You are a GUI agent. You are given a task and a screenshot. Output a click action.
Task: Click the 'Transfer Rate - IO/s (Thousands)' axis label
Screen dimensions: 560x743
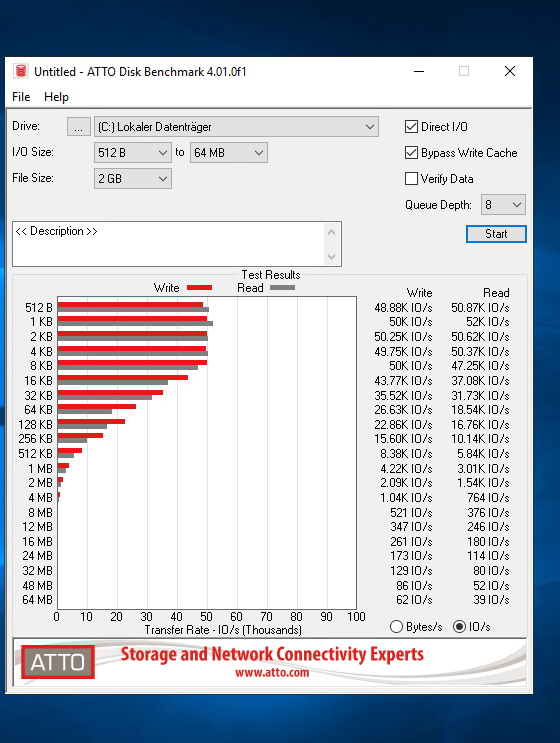[x=223, y=630]
